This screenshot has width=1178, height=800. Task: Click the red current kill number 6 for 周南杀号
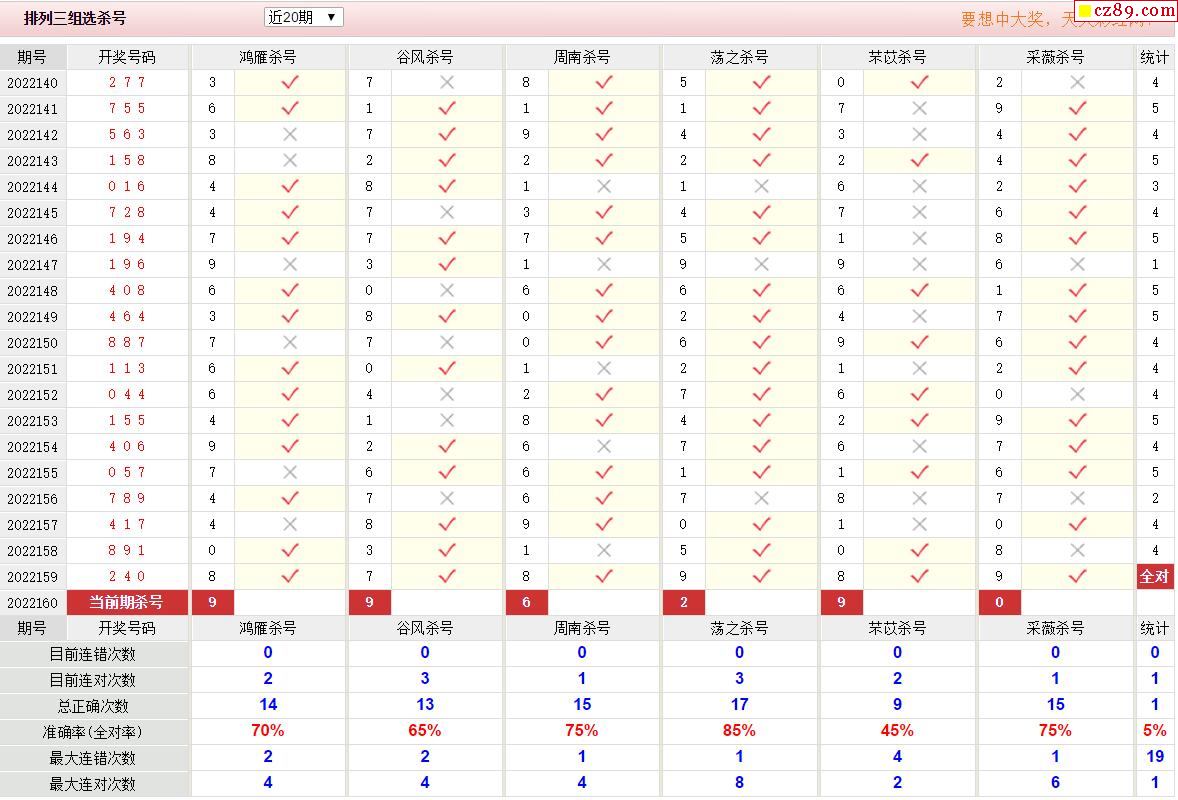tap(527, 602)
